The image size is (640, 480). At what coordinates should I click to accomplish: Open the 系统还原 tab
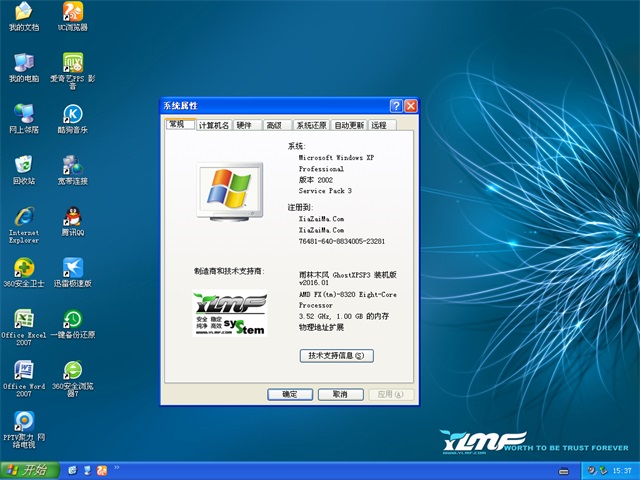point(311,125)
